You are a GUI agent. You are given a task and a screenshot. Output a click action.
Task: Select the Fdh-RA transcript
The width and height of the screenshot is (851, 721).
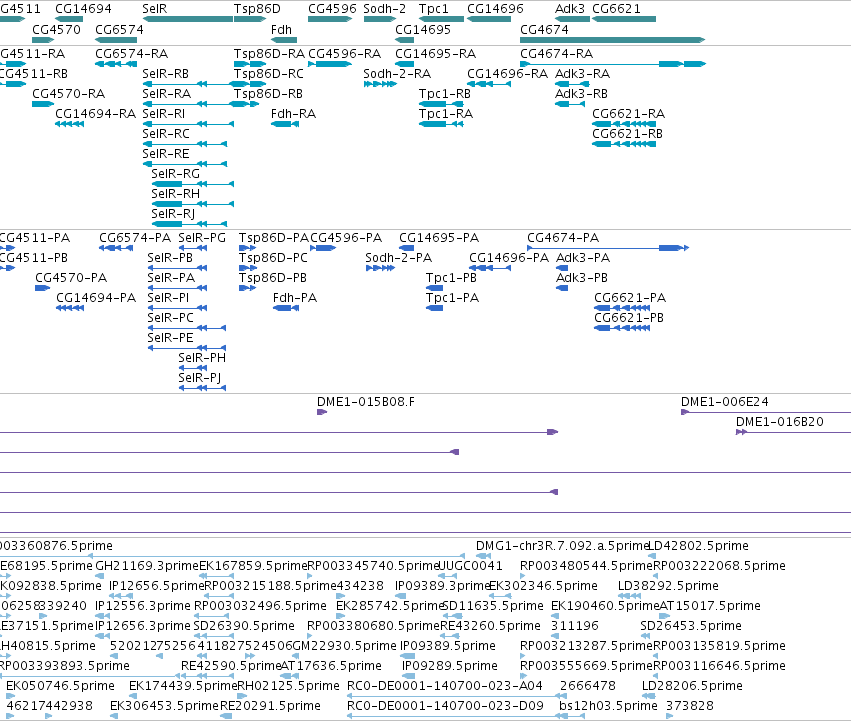[285, 124]
